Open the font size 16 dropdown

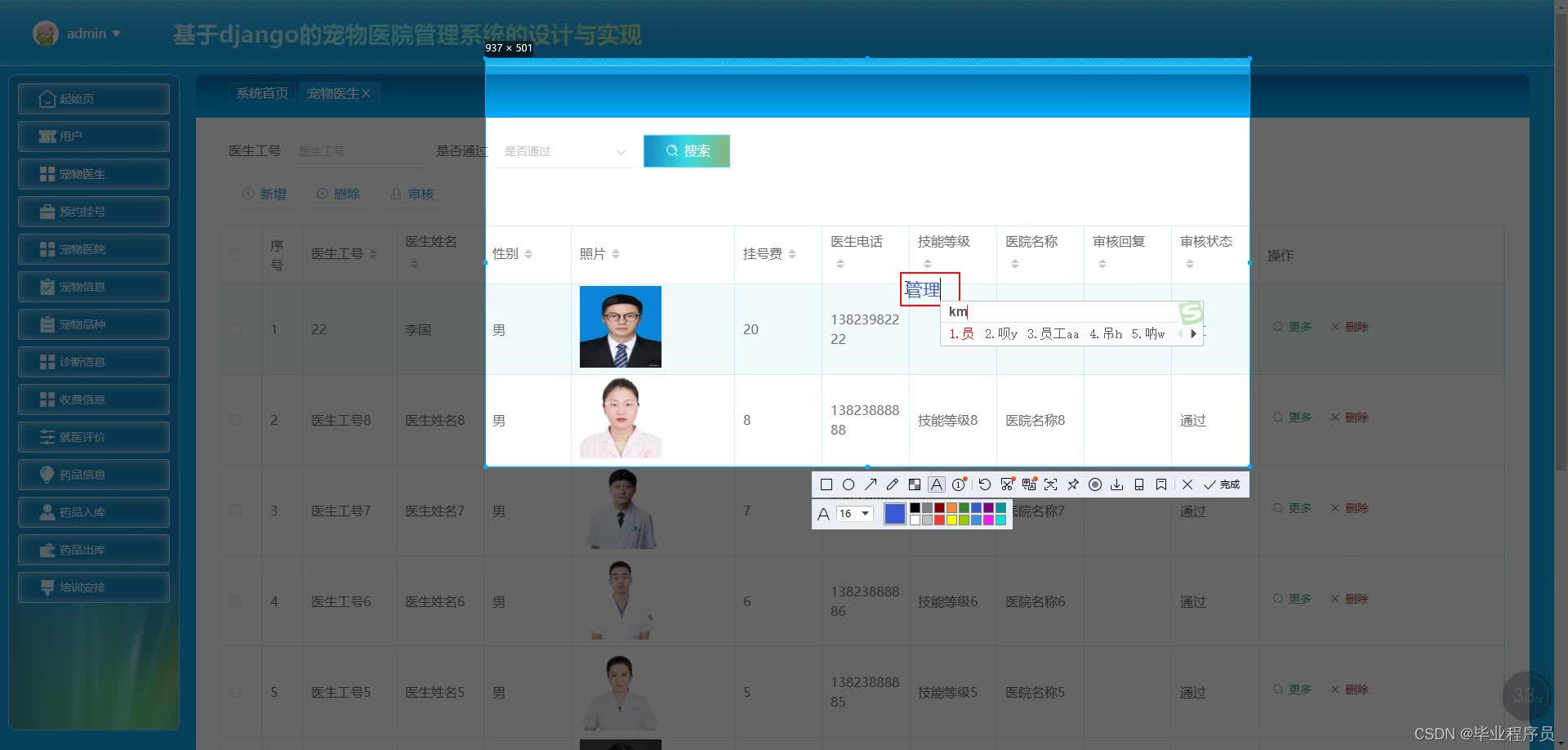(854, 514)
